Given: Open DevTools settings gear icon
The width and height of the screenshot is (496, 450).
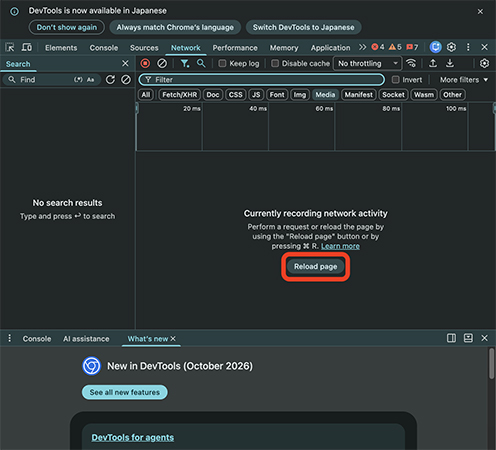Looking at the screenshot, I should (451, 47).
